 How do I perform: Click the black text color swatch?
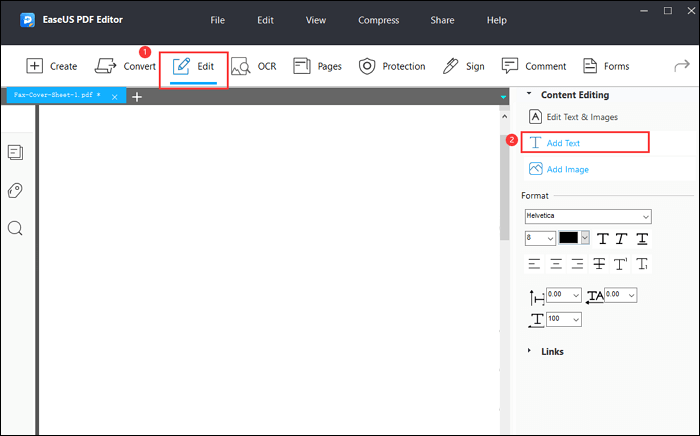[569, 238]
